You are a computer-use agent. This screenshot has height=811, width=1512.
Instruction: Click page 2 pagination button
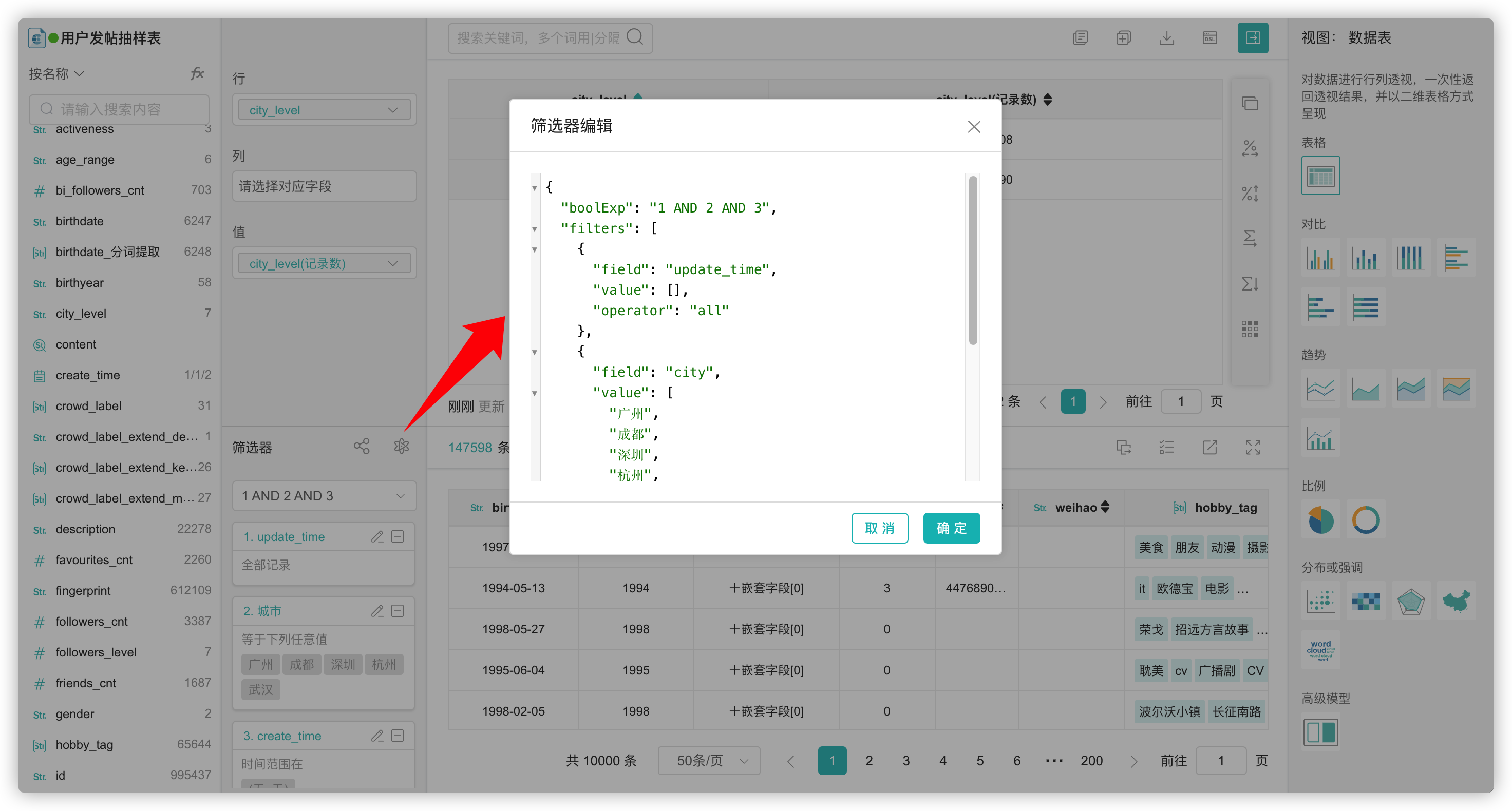click(868, 762)
